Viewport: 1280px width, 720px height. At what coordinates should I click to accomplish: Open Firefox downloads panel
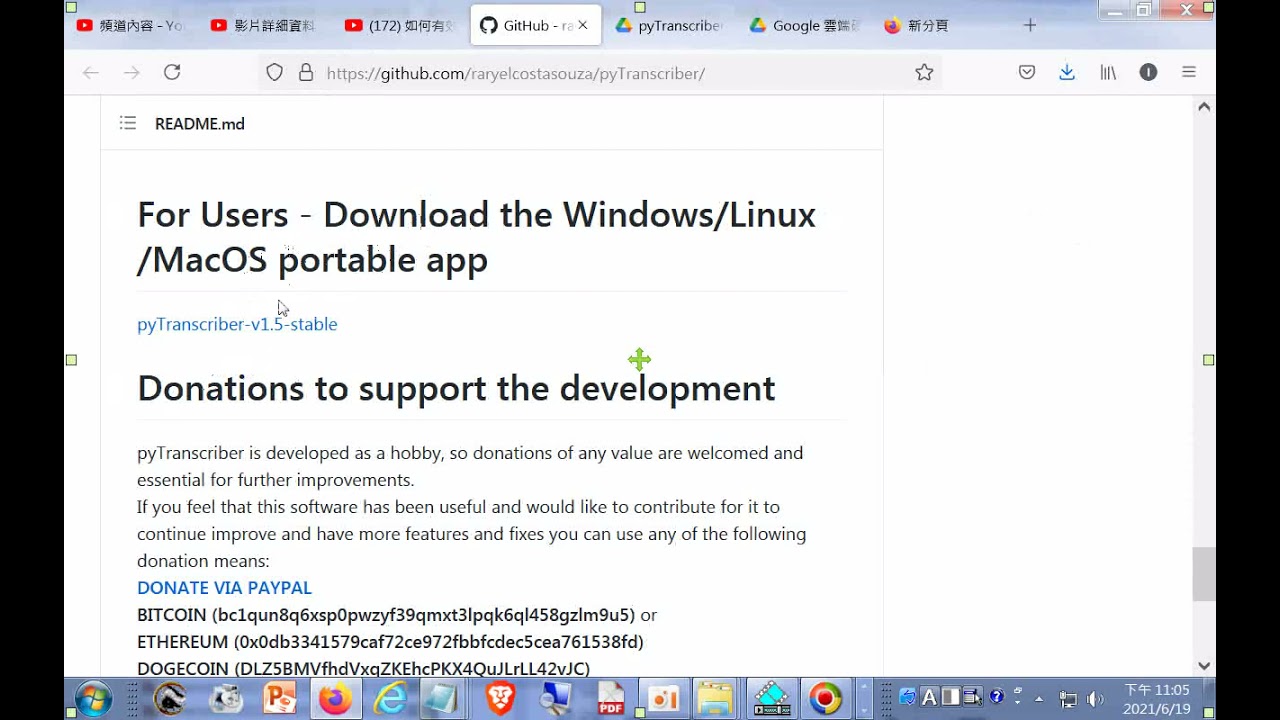pos(1067,72)
